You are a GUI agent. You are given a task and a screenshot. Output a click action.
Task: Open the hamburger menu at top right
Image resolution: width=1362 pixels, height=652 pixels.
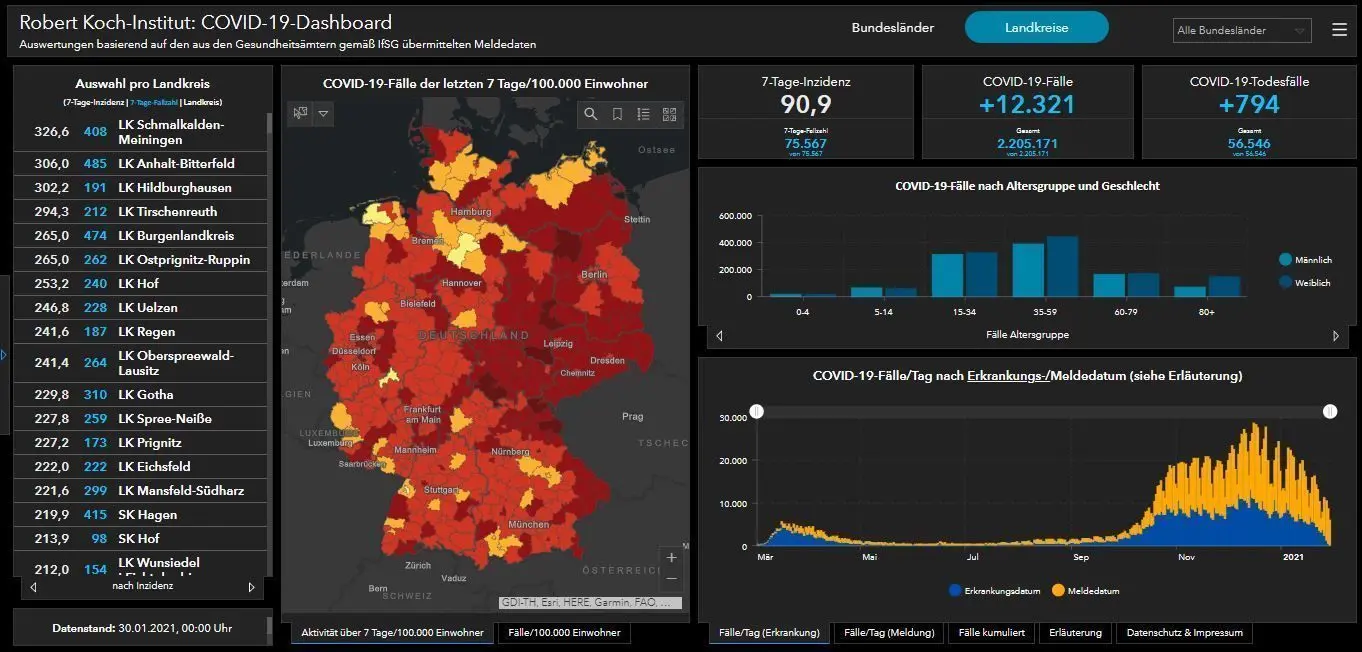click(x=1340, y=30)
